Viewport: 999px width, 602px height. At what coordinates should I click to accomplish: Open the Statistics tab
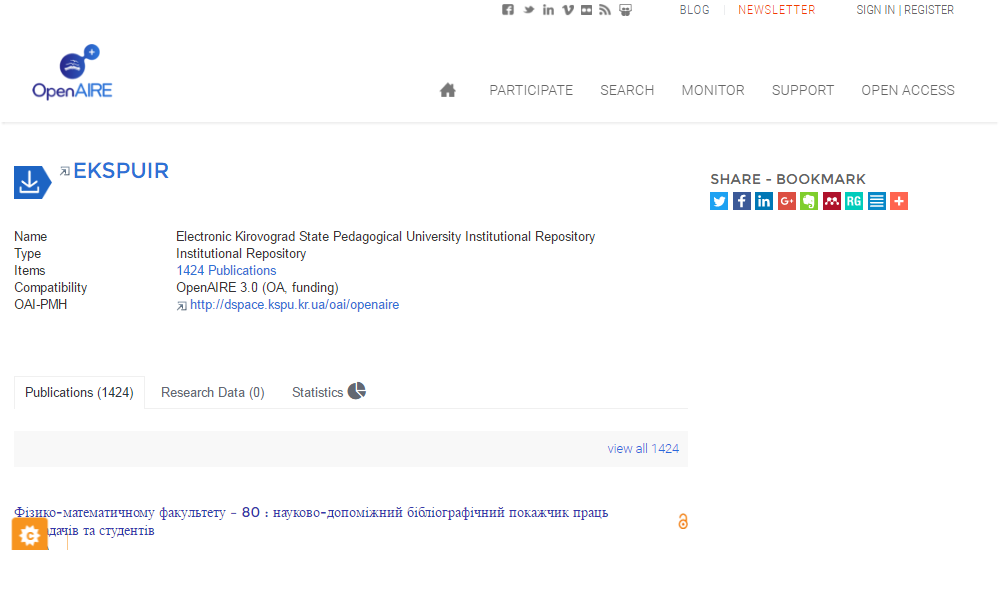[328, 392]
